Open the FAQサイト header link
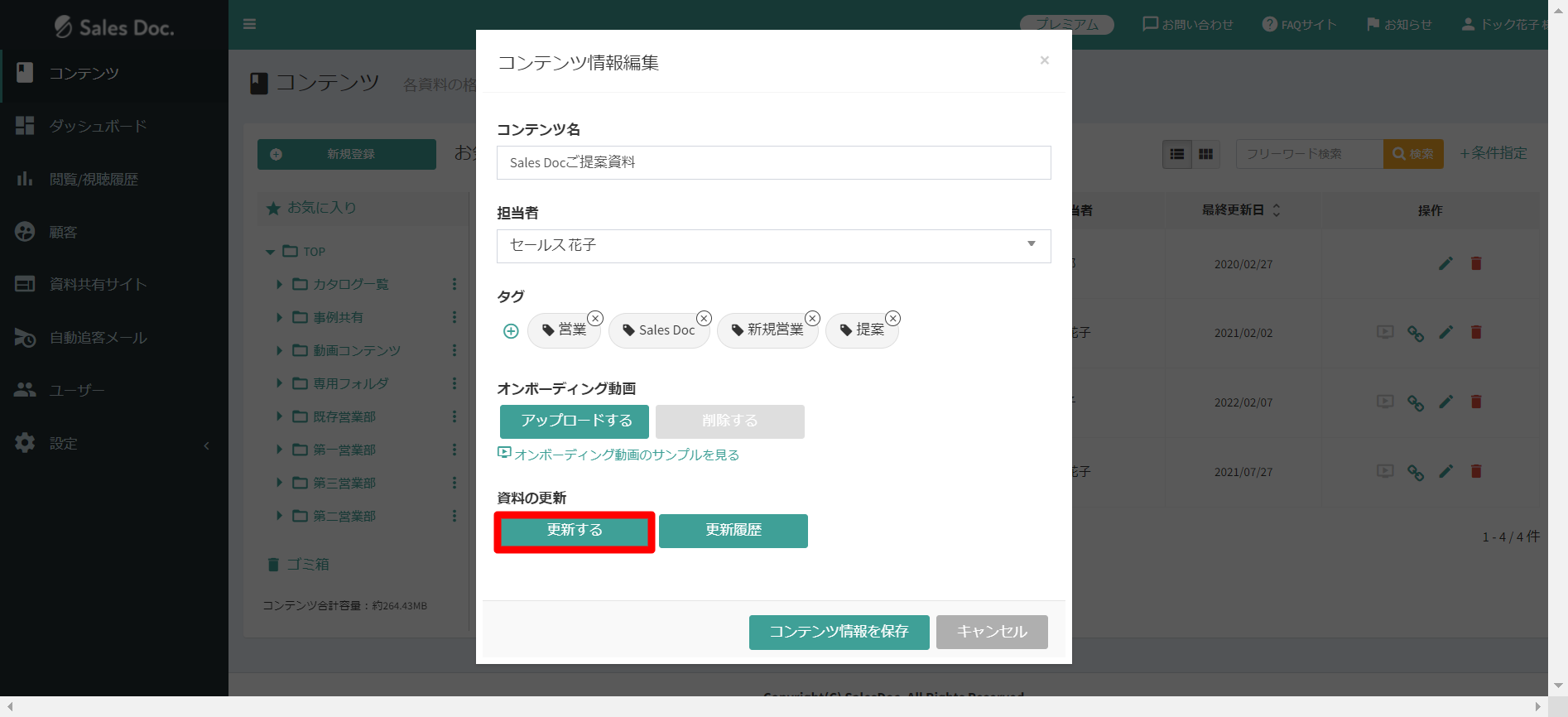 tap(1299, 25)
